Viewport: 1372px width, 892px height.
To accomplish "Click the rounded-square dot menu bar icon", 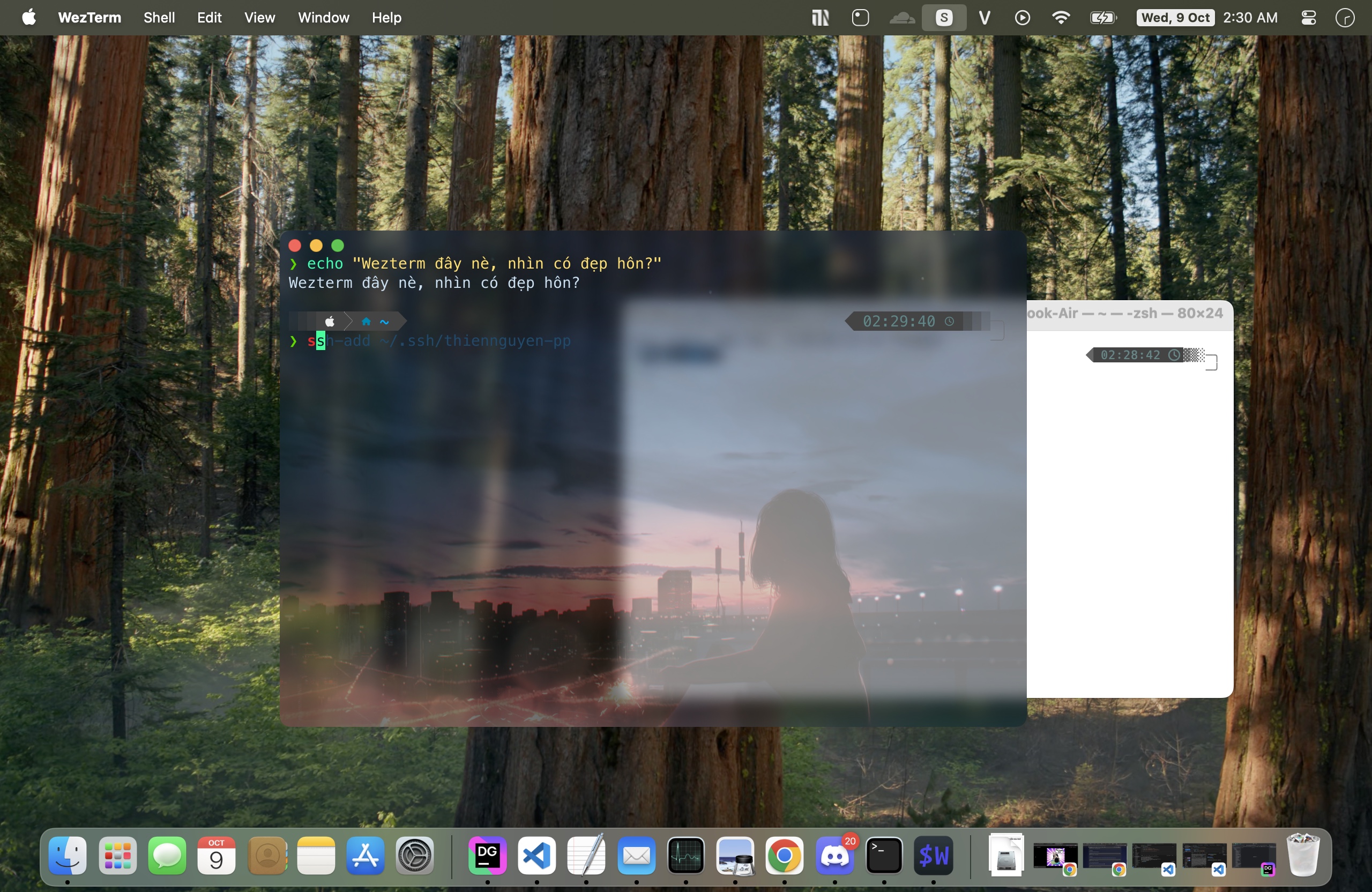I will coord(860,17).
